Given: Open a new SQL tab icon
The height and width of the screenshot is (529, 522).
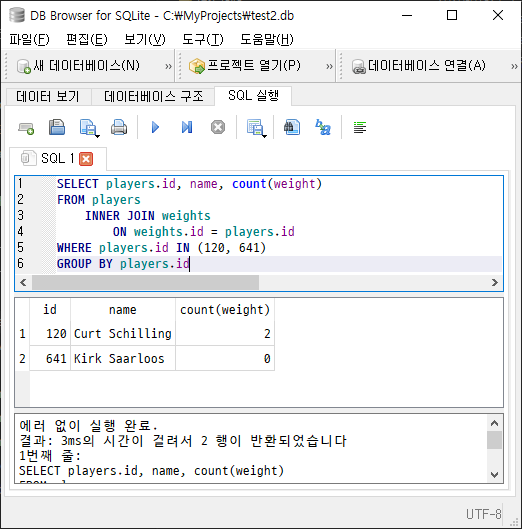Looking at the screenshot, I should click(x=26, y=128).
